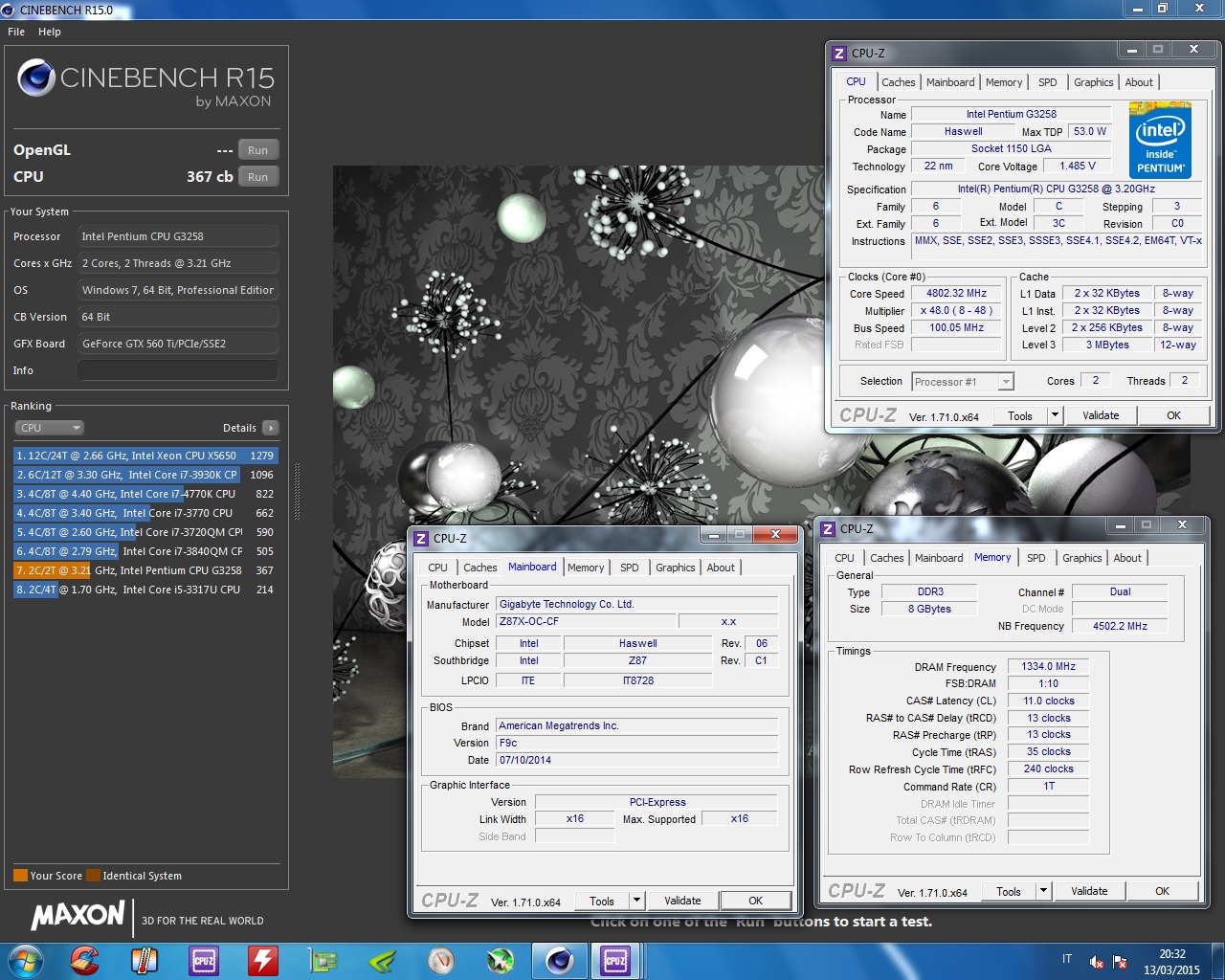Click the Tools button in Mainboard window
This screenshot has height=980, width=1225.
coord(602,901)
